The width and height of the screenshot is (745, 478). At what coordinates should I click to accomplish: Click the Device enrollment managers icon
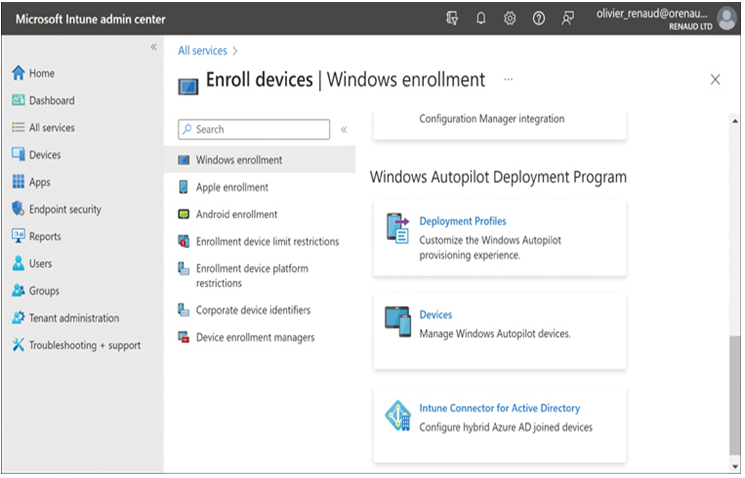(184, 338)
